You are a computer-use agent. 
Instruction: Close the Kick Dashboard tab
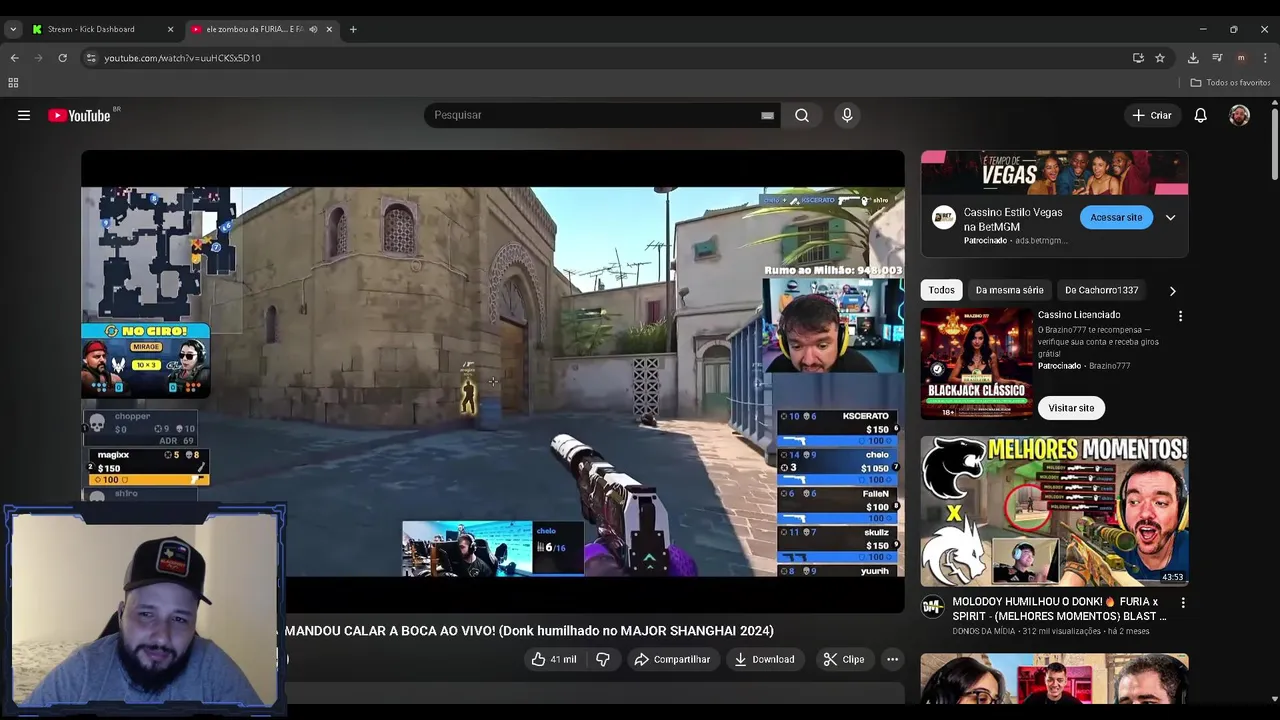tap(170, 29)
